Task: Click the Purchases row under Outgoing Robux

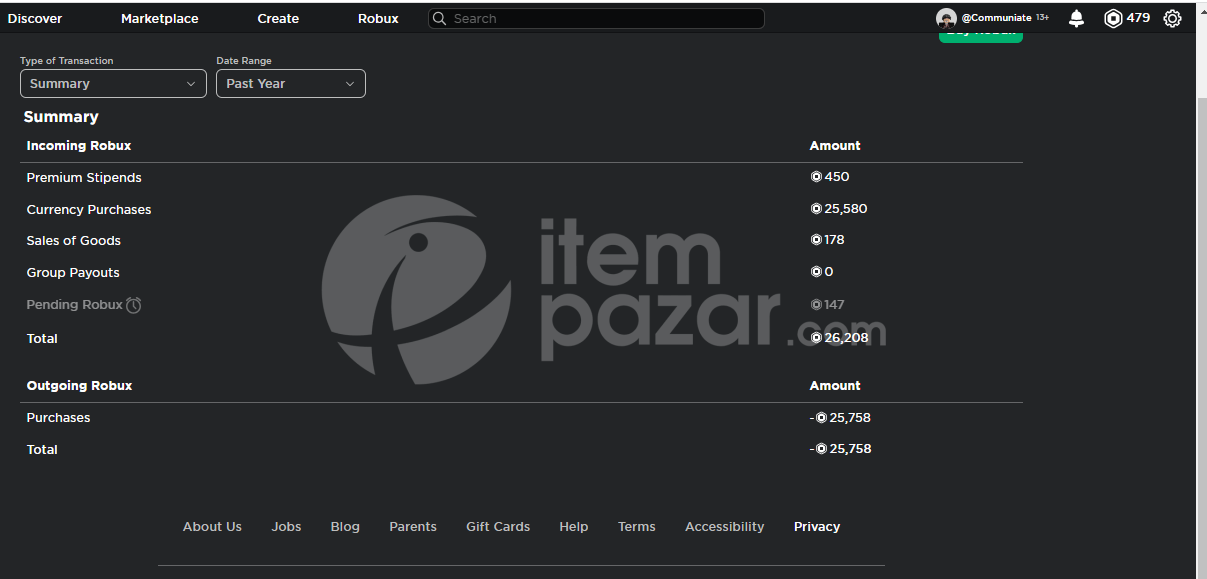Action: (59, 418)
